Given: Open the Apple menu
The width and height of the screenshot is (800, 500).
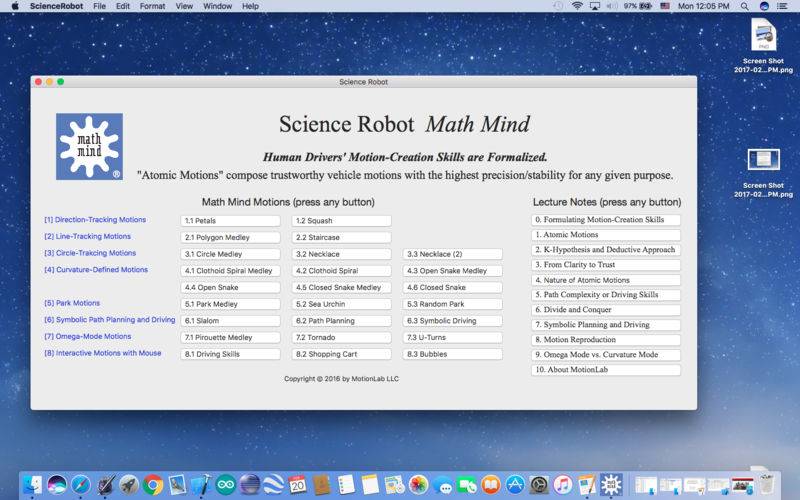Looking at the screenshot, I should pyautogui.click(x=15, y=6).
